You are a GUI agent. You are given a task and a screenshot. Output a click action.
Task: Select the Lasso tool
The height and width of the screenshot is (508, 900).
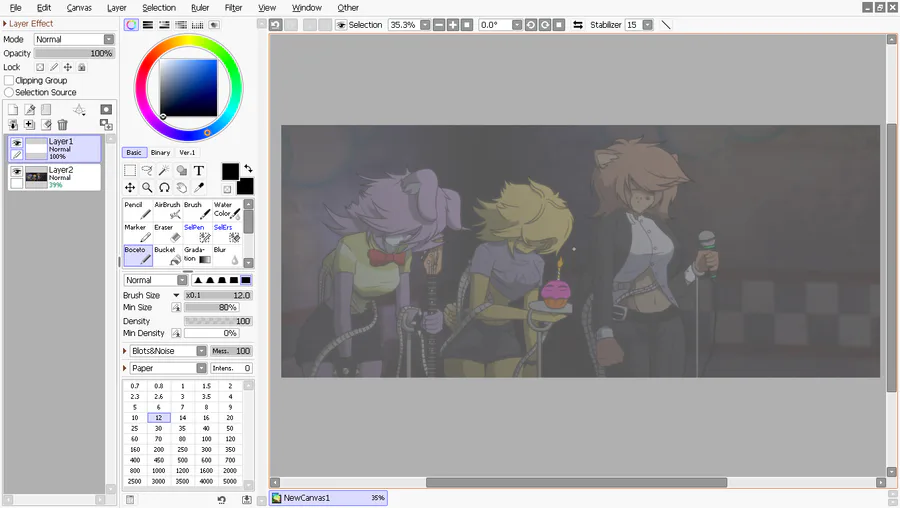pyautogui.click(x=147, y=170)
